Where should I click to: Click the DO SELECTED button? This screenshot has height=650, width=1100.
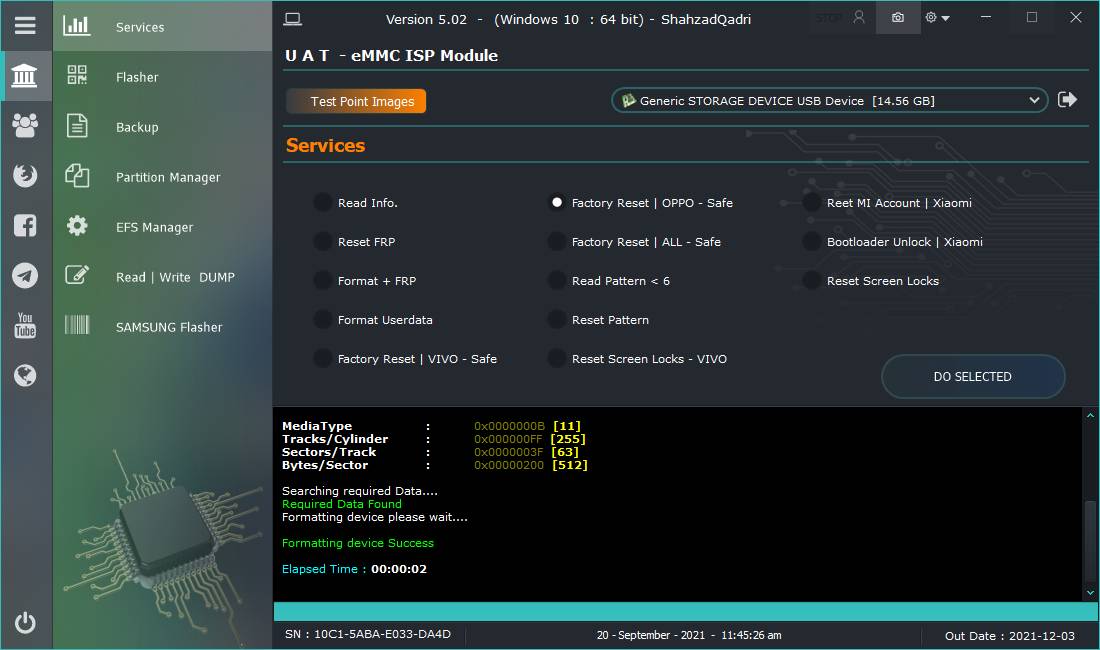973,377
